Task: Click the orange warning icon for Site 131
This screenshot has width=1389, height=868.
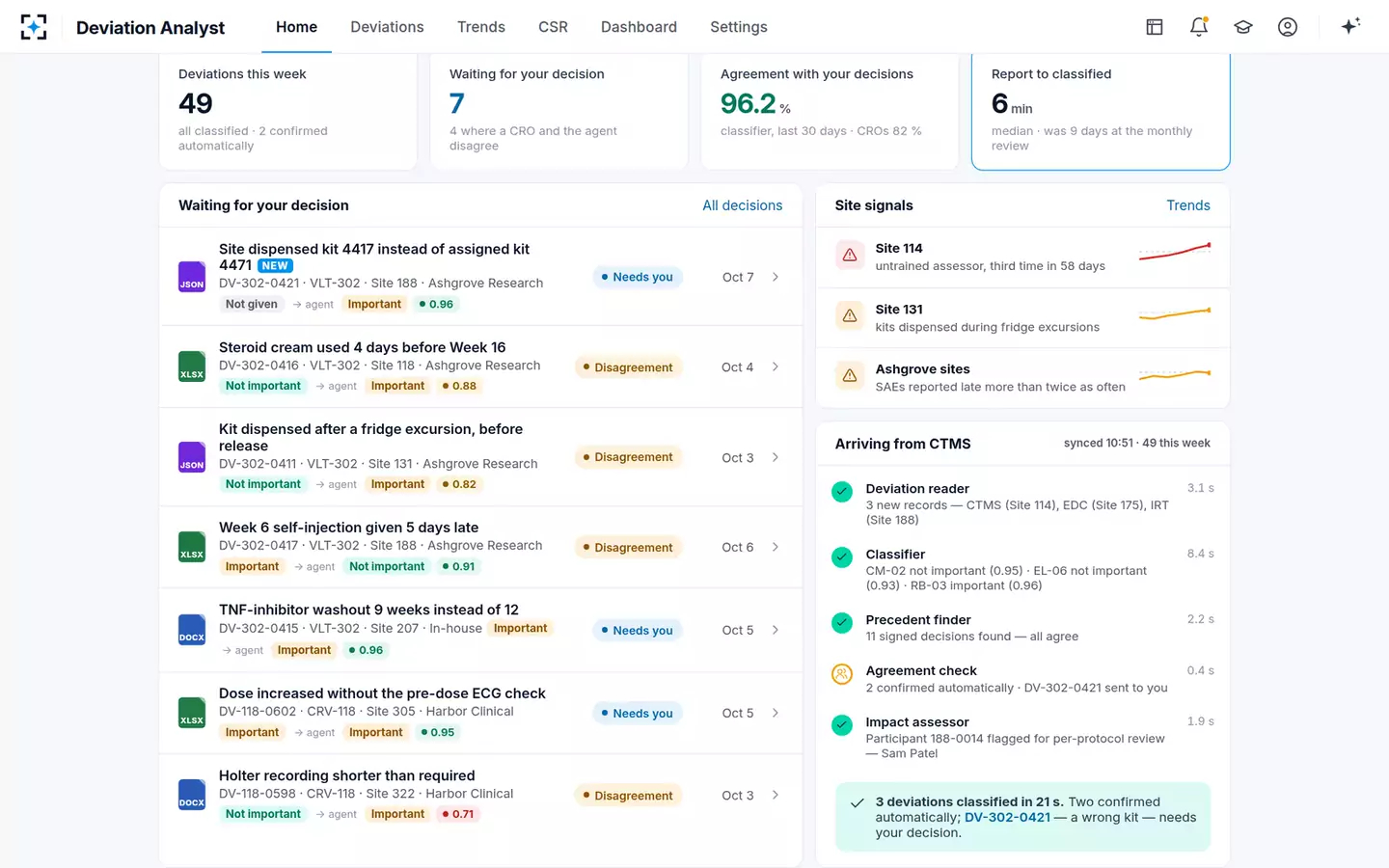Action: (850, 315)
